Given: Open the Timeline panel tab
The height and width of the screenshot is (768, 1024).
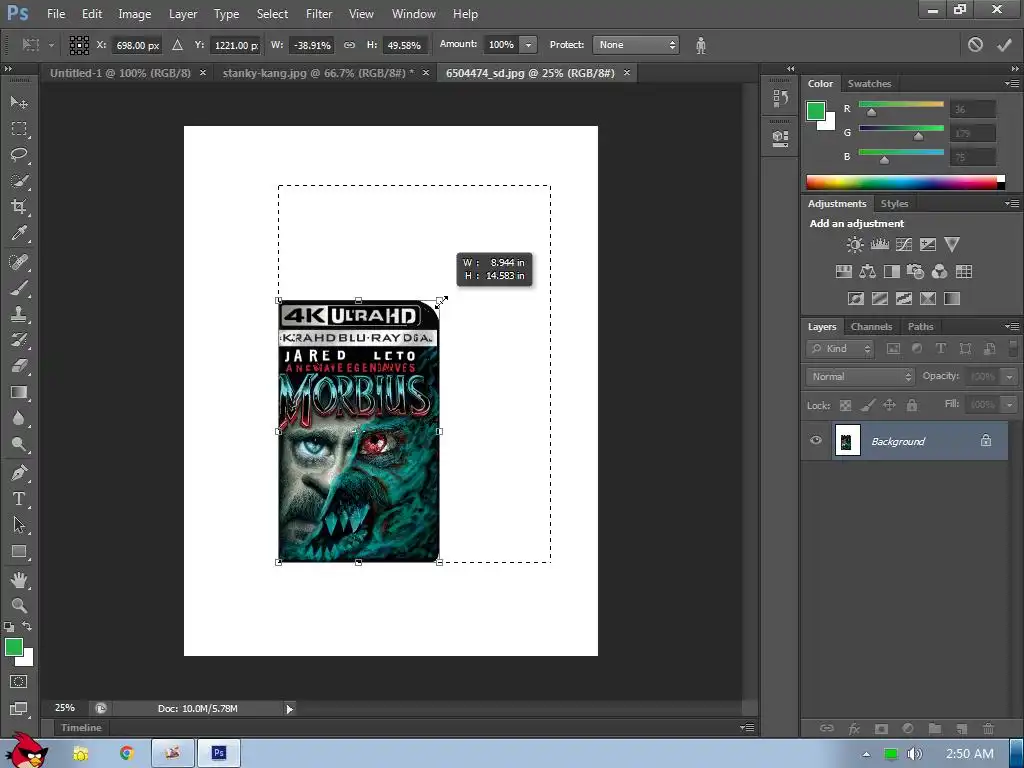Looking at the screenshot, I should click(x=81, y=728).
